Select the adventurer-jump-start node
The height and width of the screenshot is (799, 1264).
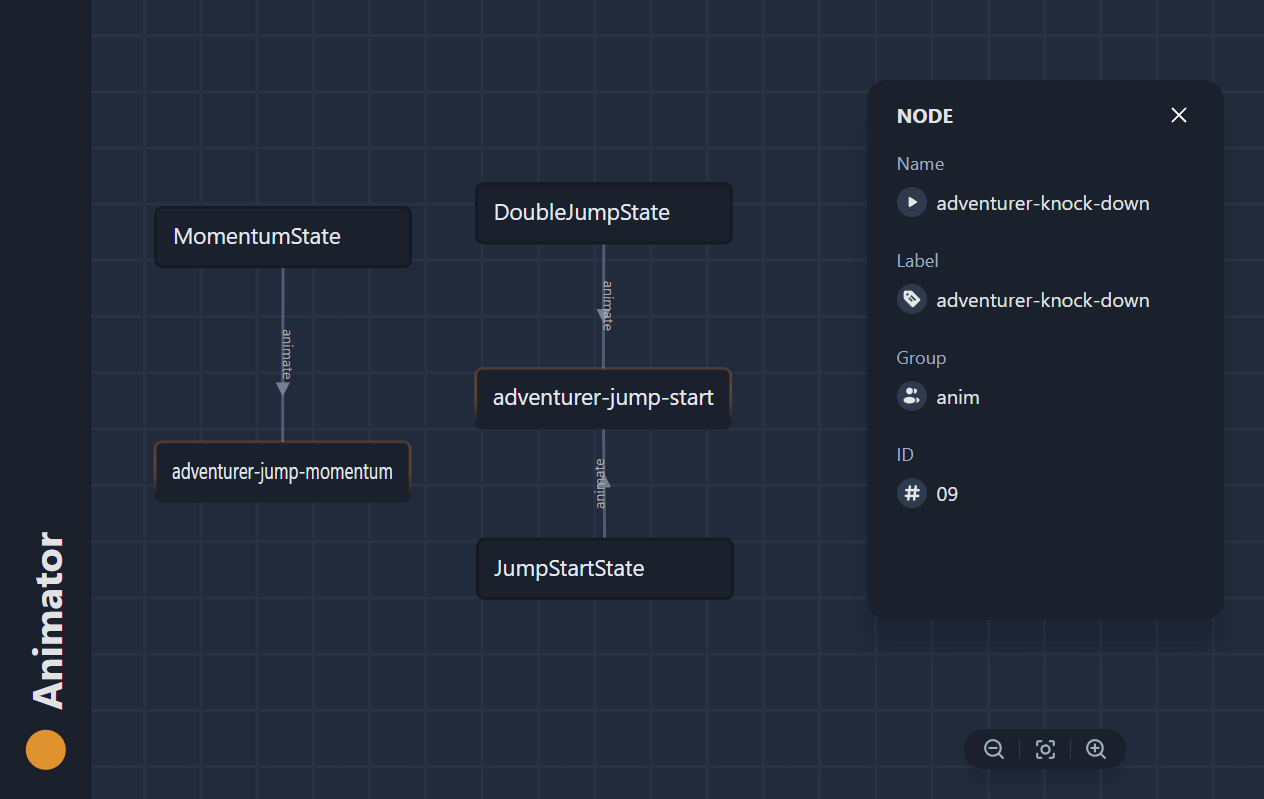pos(603,397)
